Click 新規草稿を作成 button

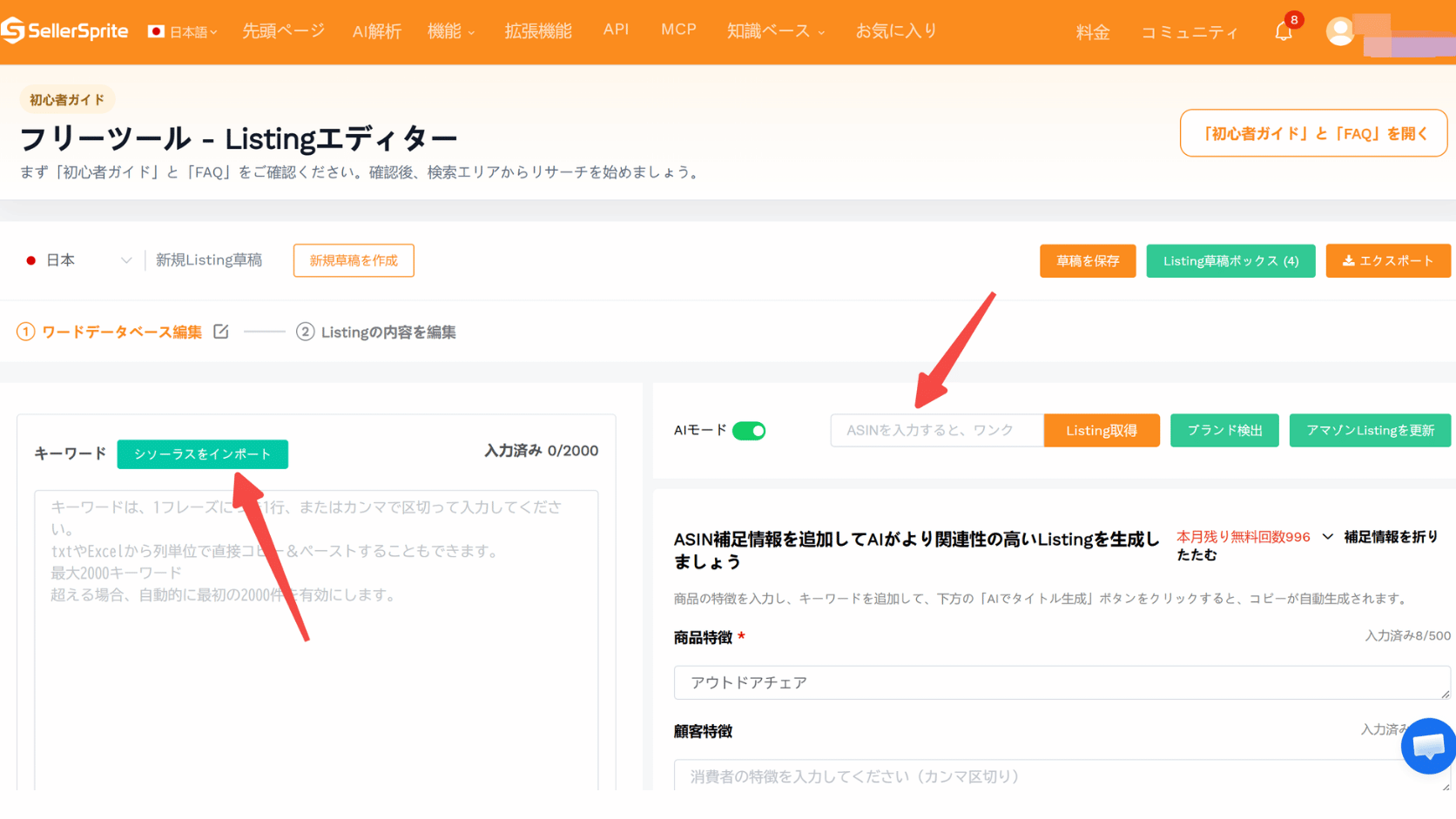point(354,260)
